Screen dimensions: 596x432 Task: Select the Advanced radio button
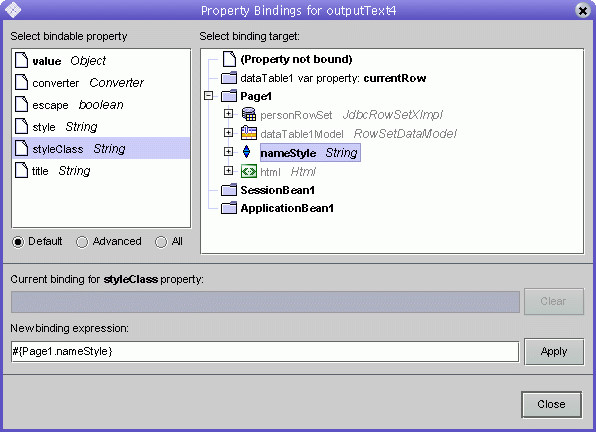click(82, 242)
